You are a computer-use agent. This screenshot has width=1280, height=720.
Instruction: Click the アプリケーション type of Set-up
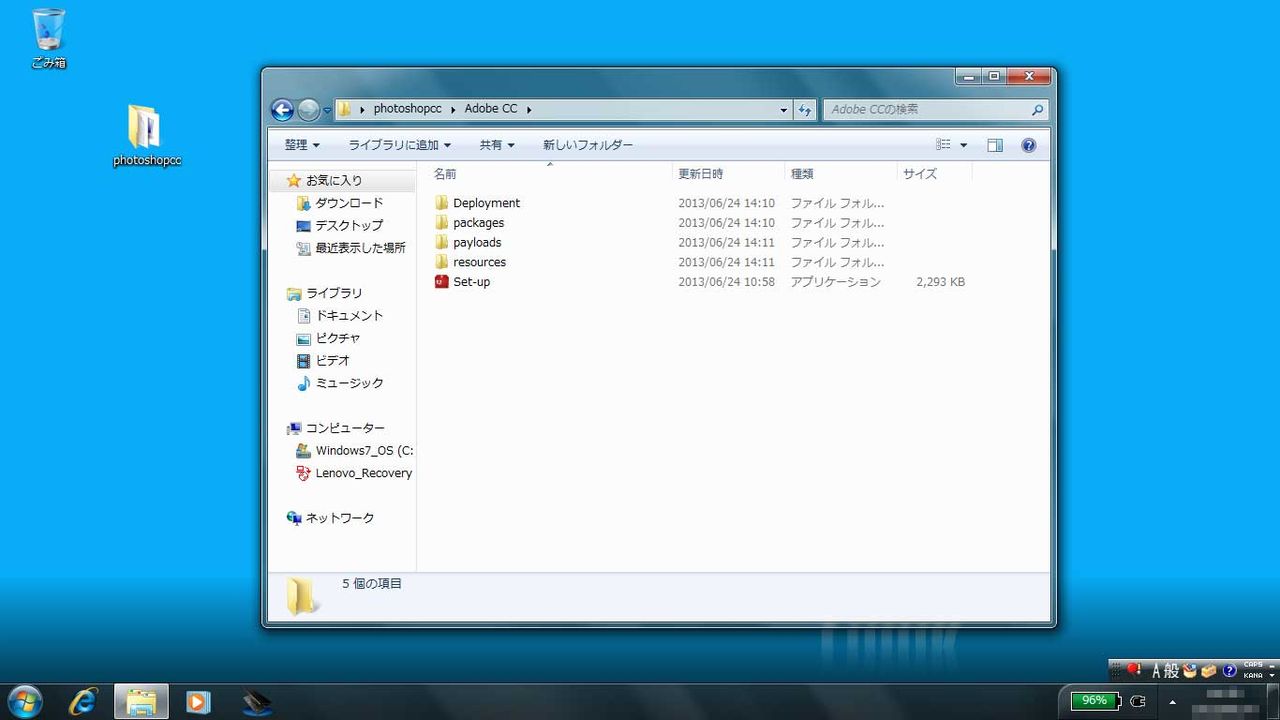pyautogui.click(x=836, y=282)
